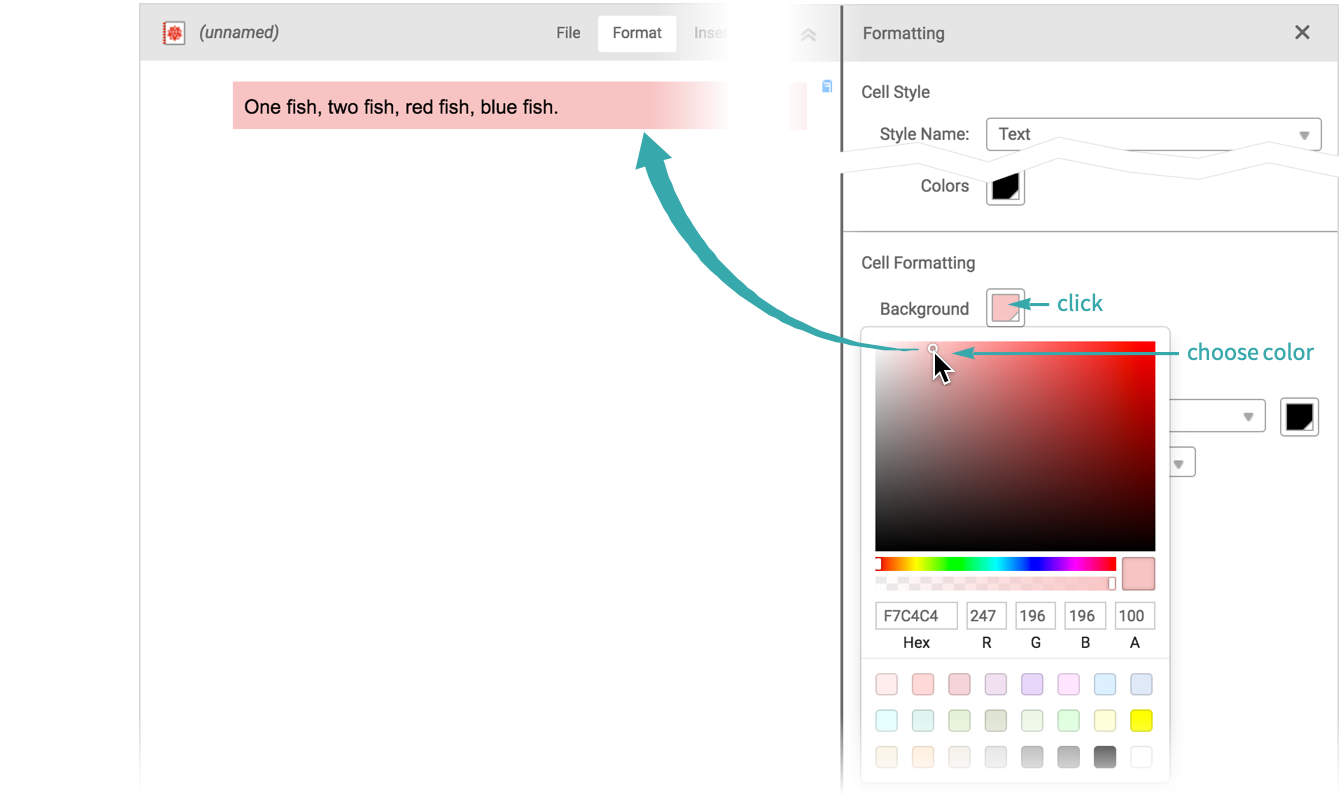Click the small blue cell marker icon
This screenshot has height=796, width=1340.
[x=827, y=86]
